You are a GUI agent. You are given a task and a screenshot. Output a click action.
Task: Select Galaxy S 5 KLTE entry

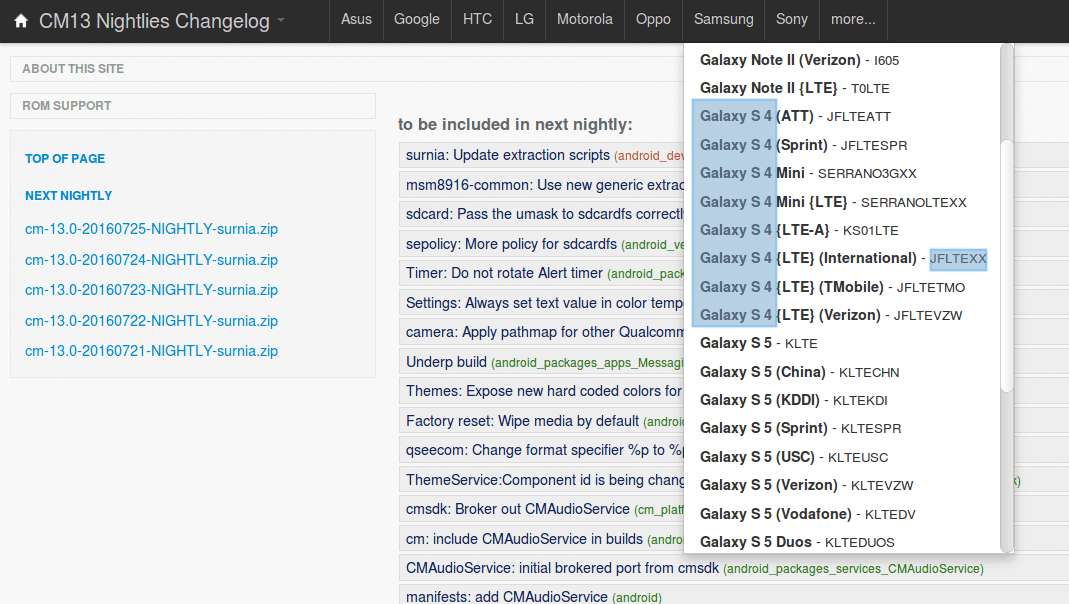tap(758, 343)
